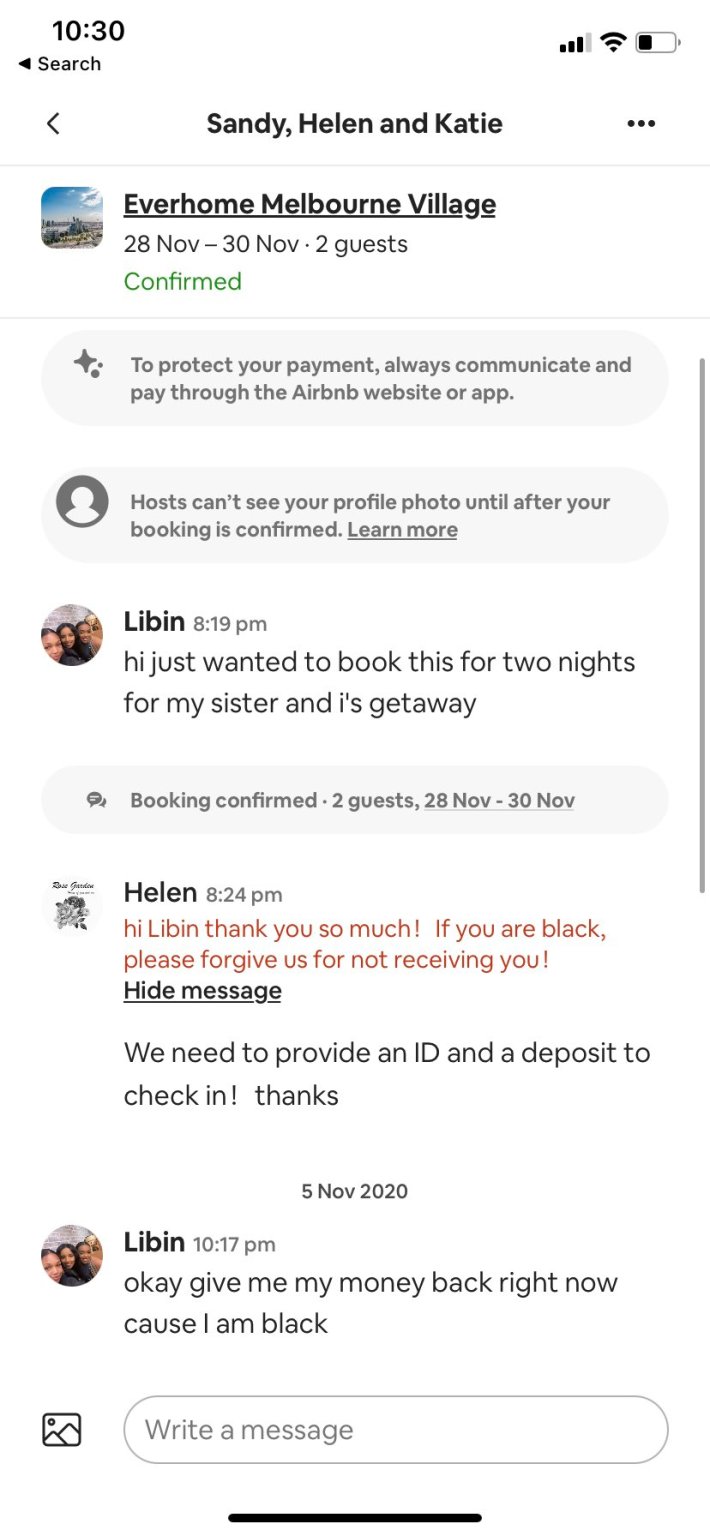Tap the Wi-Fi status icon
The height and width of the screenshot is (1536, 710).
[614, 43]
